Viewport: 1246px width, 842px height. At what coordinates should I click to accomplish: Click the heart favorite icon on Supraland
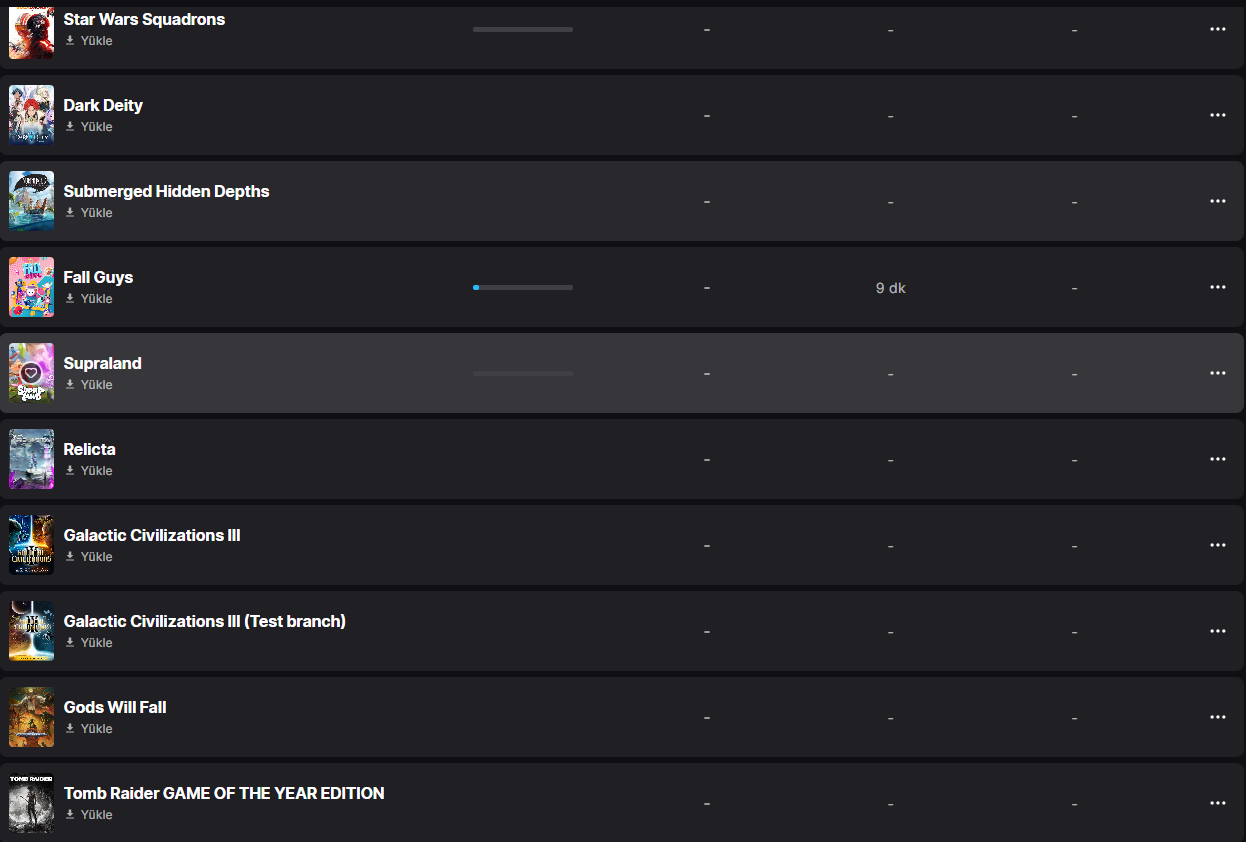pos(31,372)
